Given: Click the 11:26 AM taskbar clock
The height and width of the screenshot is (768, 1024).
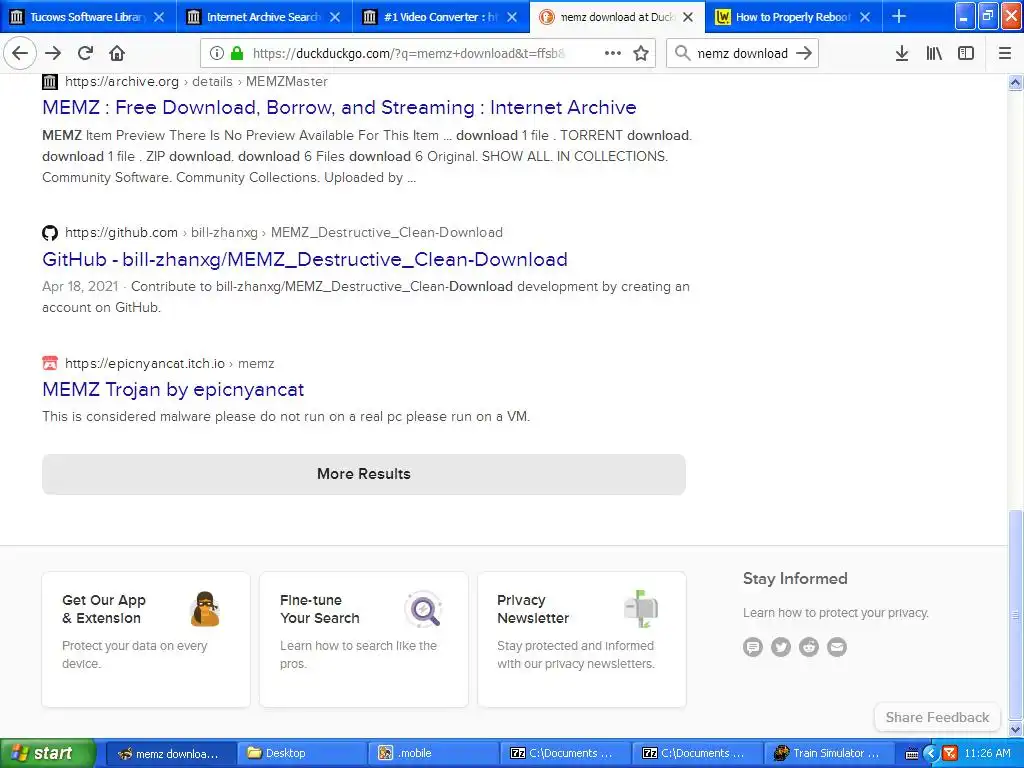Looking at the screenshot, I should tap(987, 753).
